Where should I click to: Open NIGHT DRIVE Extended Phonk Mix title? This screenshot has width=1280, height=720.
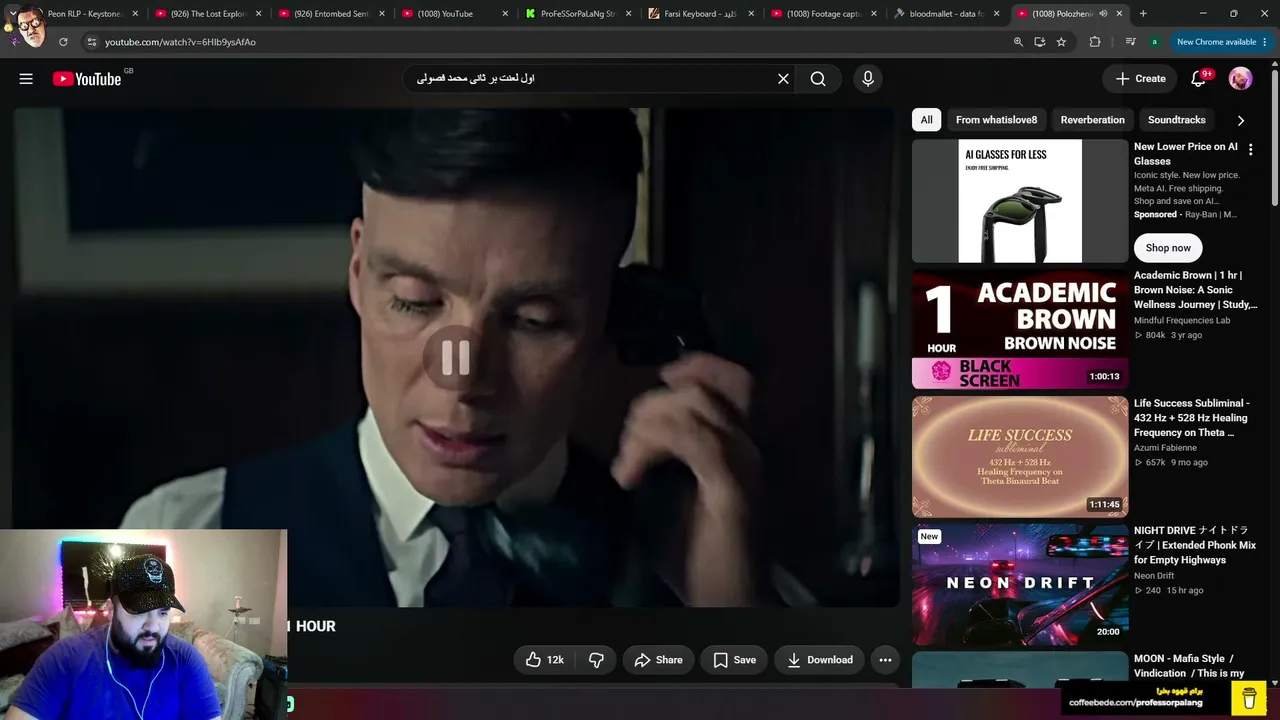pyautogui.click(x=1195, y=545)
